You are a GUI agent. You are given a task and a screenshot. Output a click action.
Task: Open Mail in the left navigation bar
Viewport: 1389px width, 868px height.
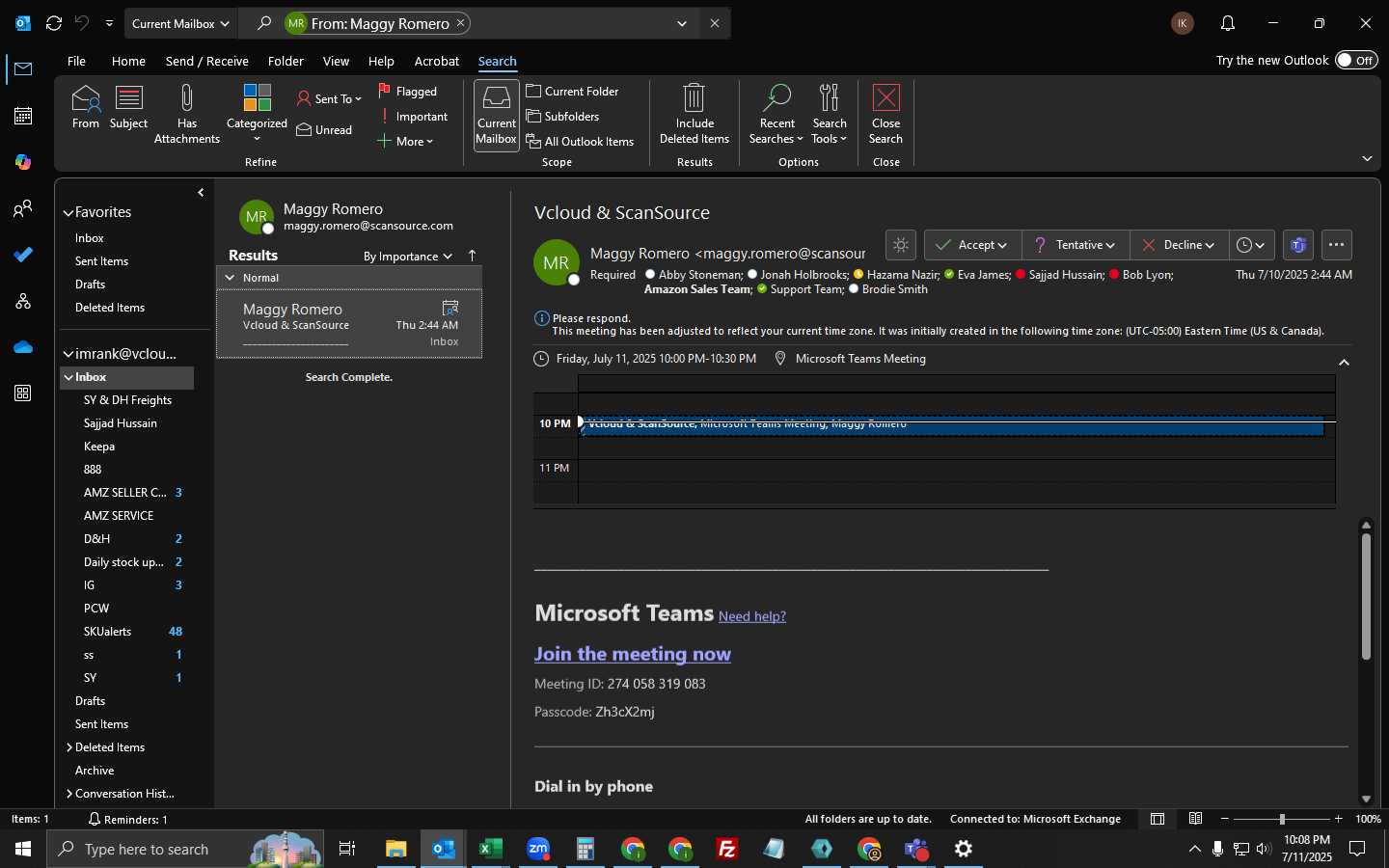(x=23, y=69)
